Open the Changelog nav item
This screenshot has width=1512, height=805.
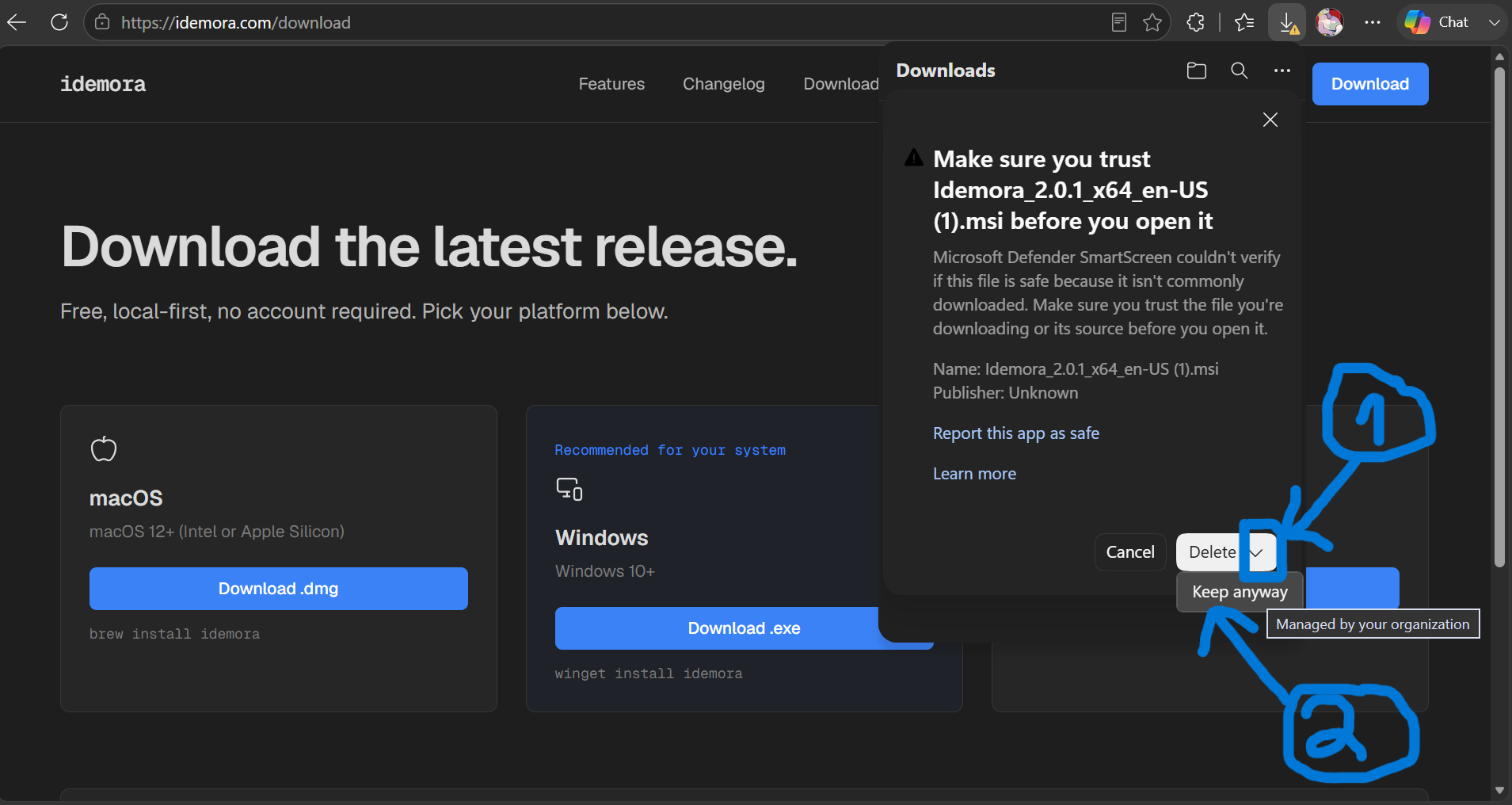point(724,84)
